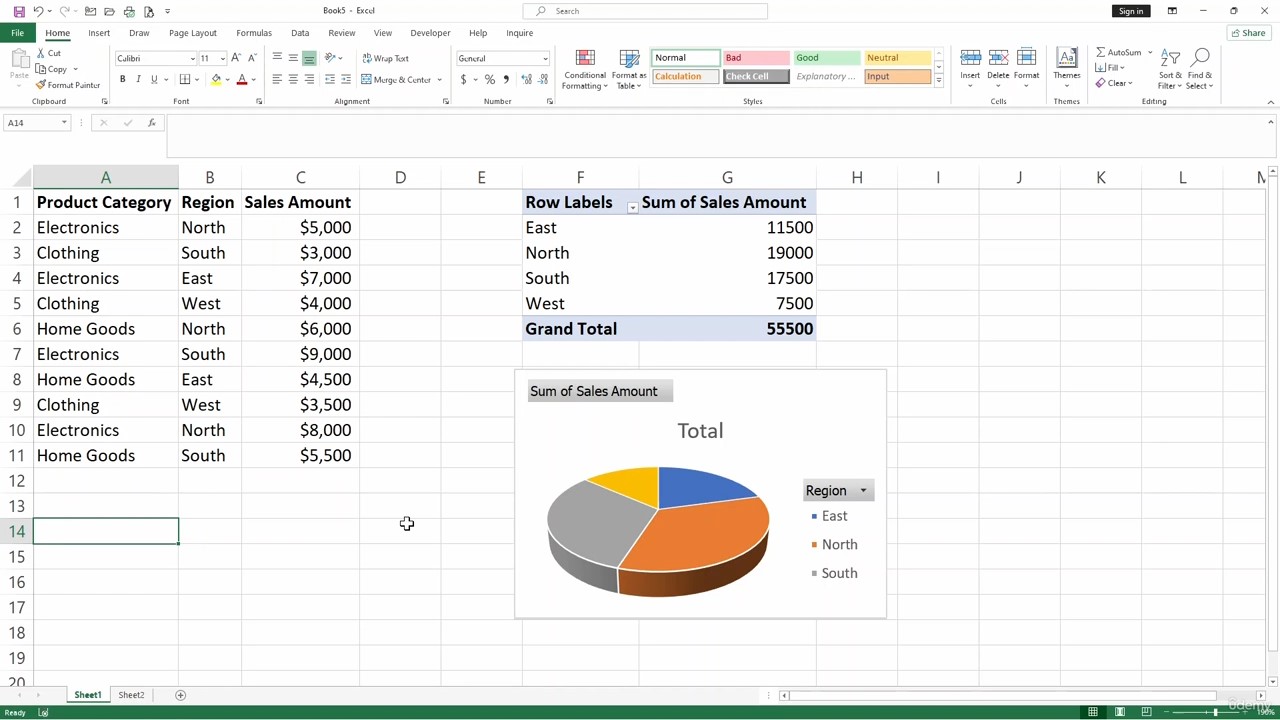Toggle Underline formatting

[x=154, y=79]
